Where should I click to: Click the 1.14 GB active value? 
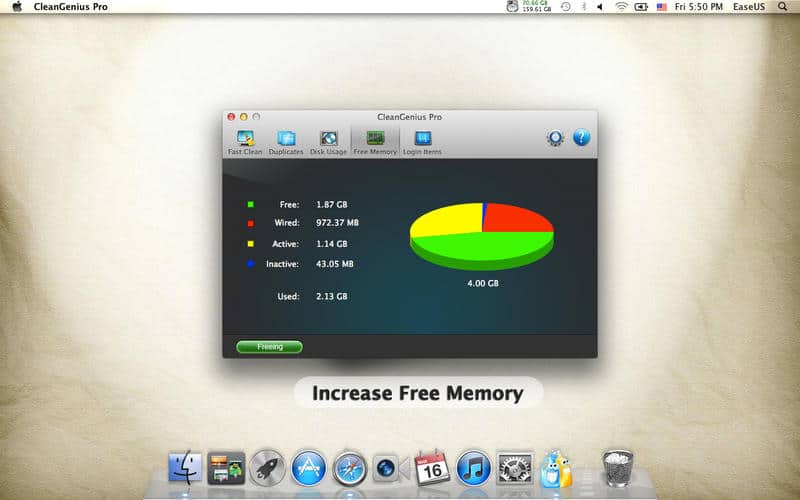click(x=332, y=244)
